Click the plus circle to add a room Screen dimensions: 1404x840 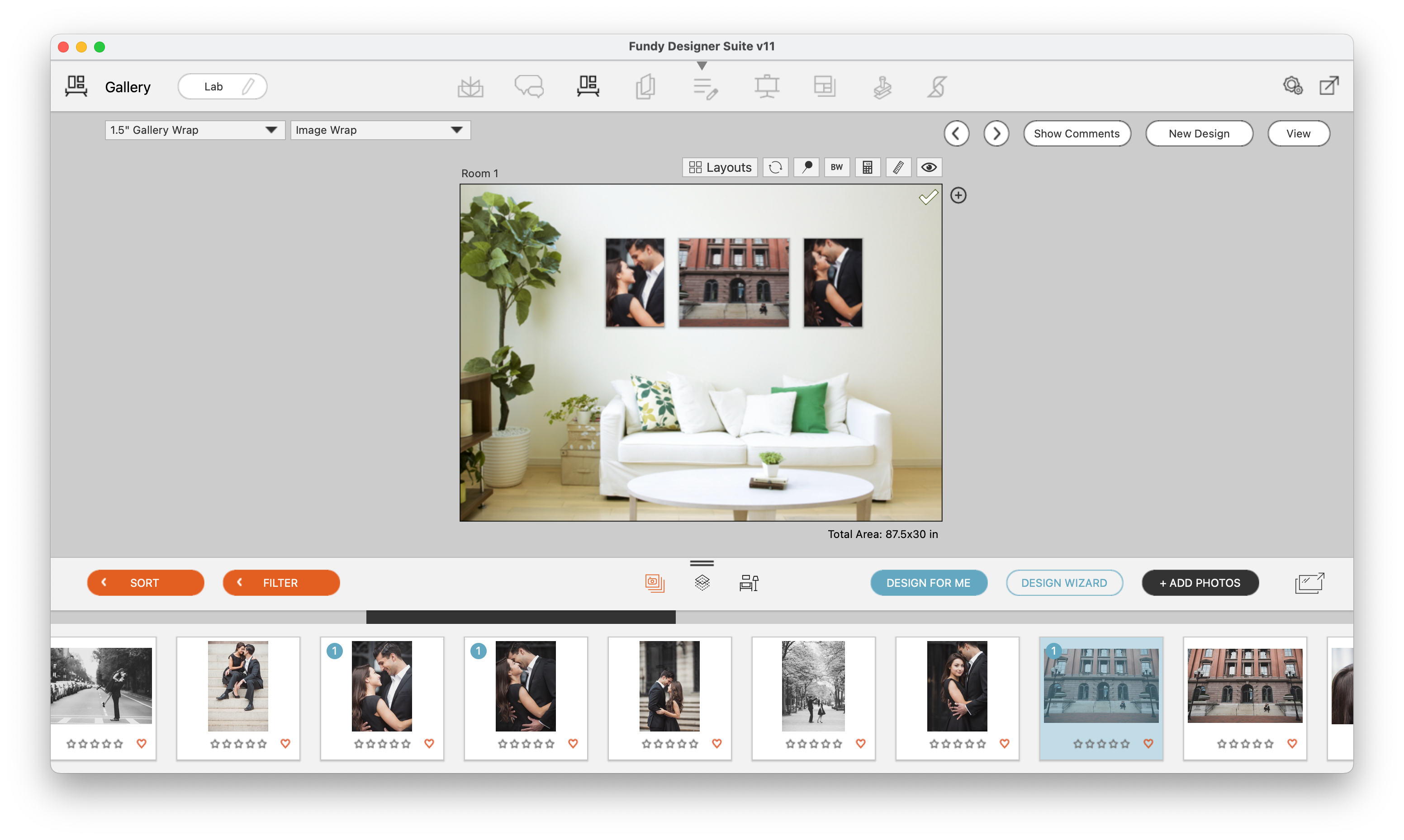tap(958, 195)
